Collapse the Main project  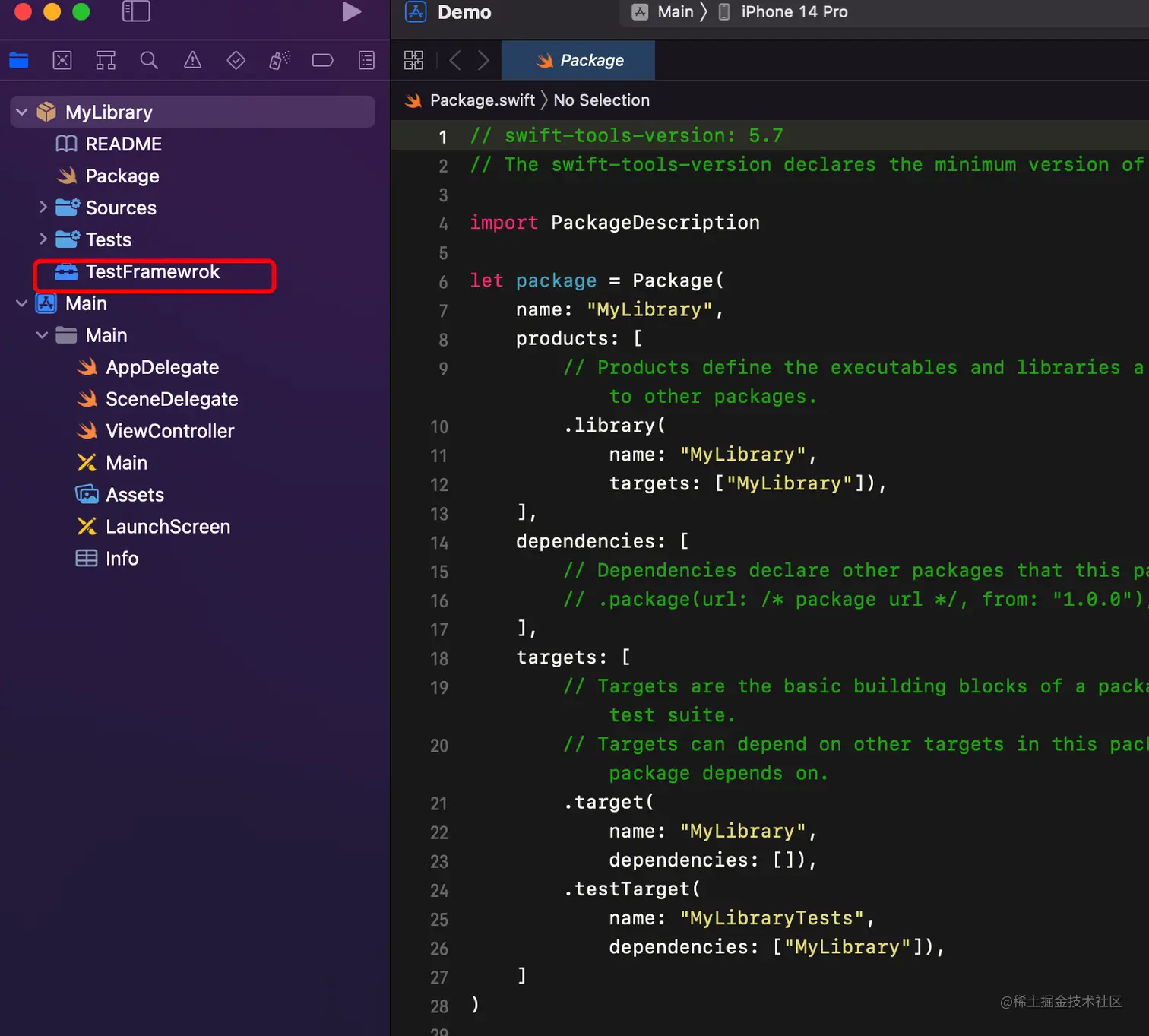(22, 303)
